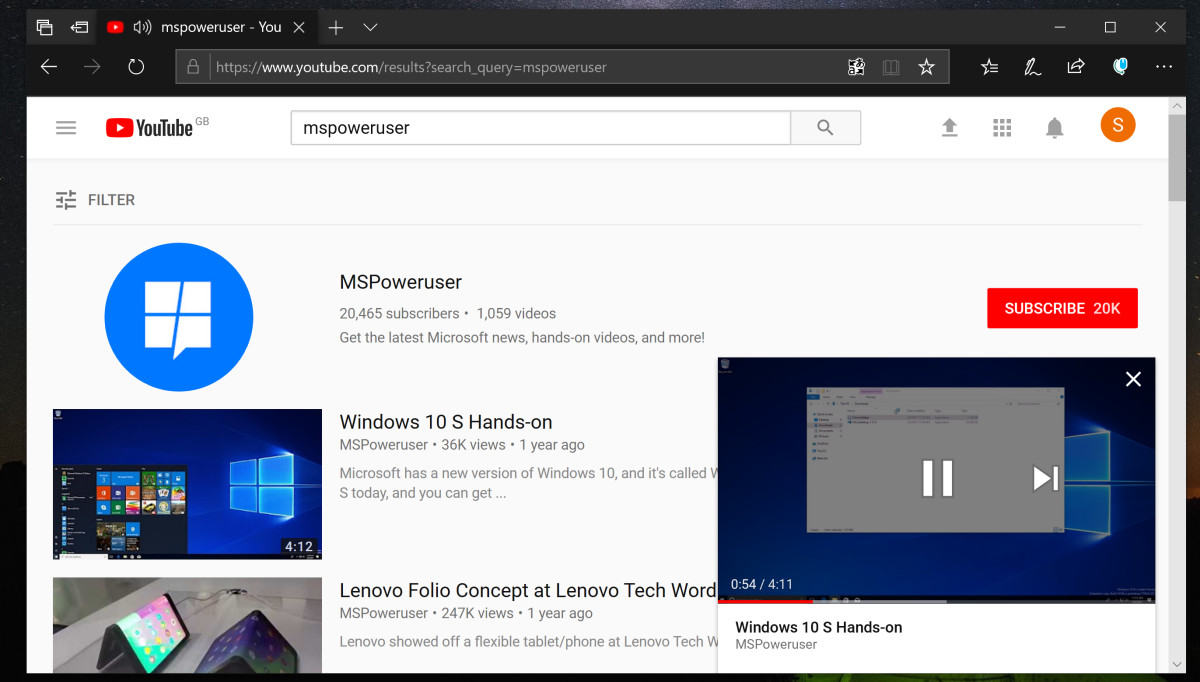Screen dimensions: 1200x682
Task: Click MSPoweruser channel name under Windows 10 S result
Action: point(384,445)
